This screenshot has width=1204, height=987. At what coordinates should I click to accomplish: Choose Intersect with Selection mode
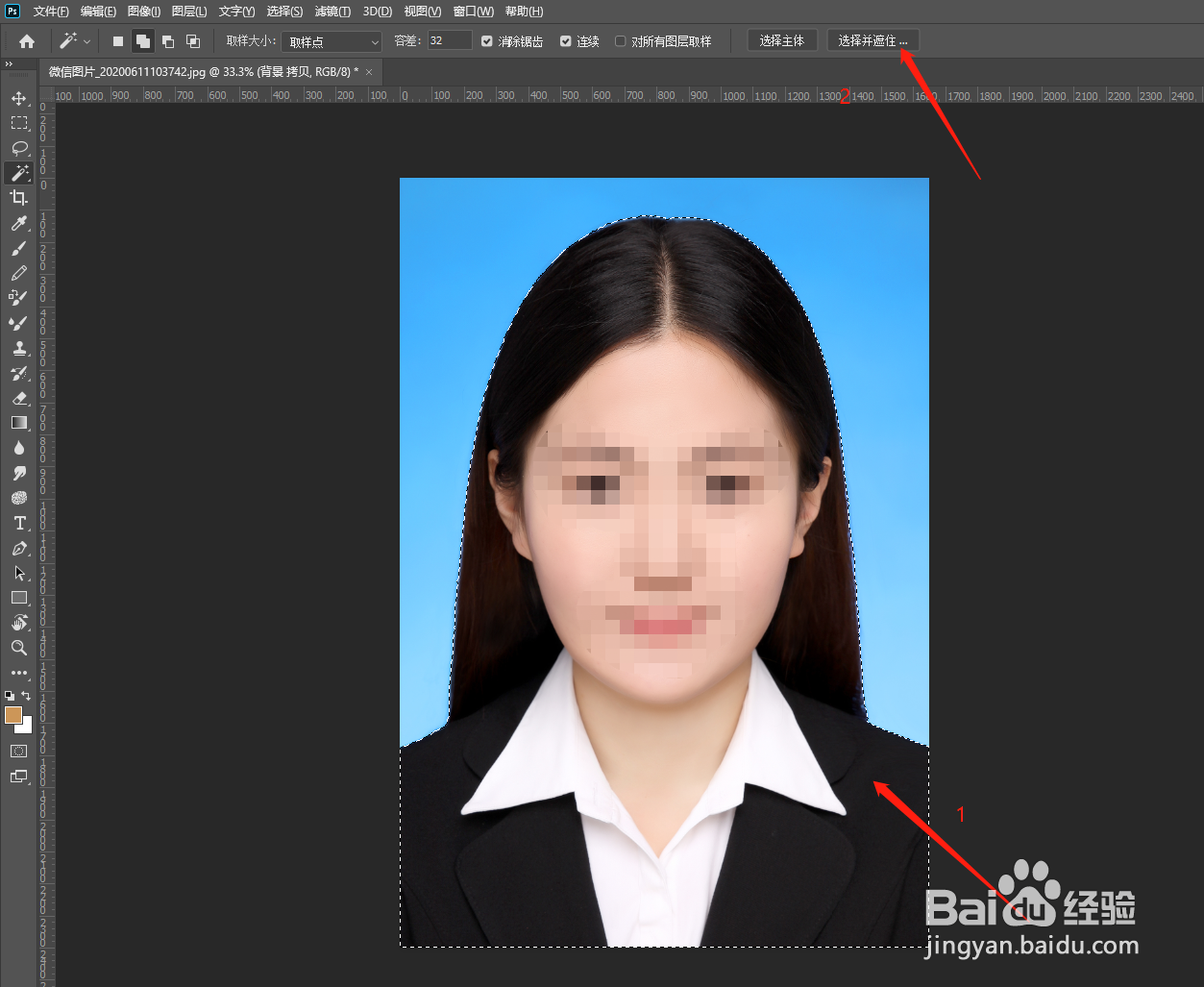pyautogui.click(x=193, y=41)
